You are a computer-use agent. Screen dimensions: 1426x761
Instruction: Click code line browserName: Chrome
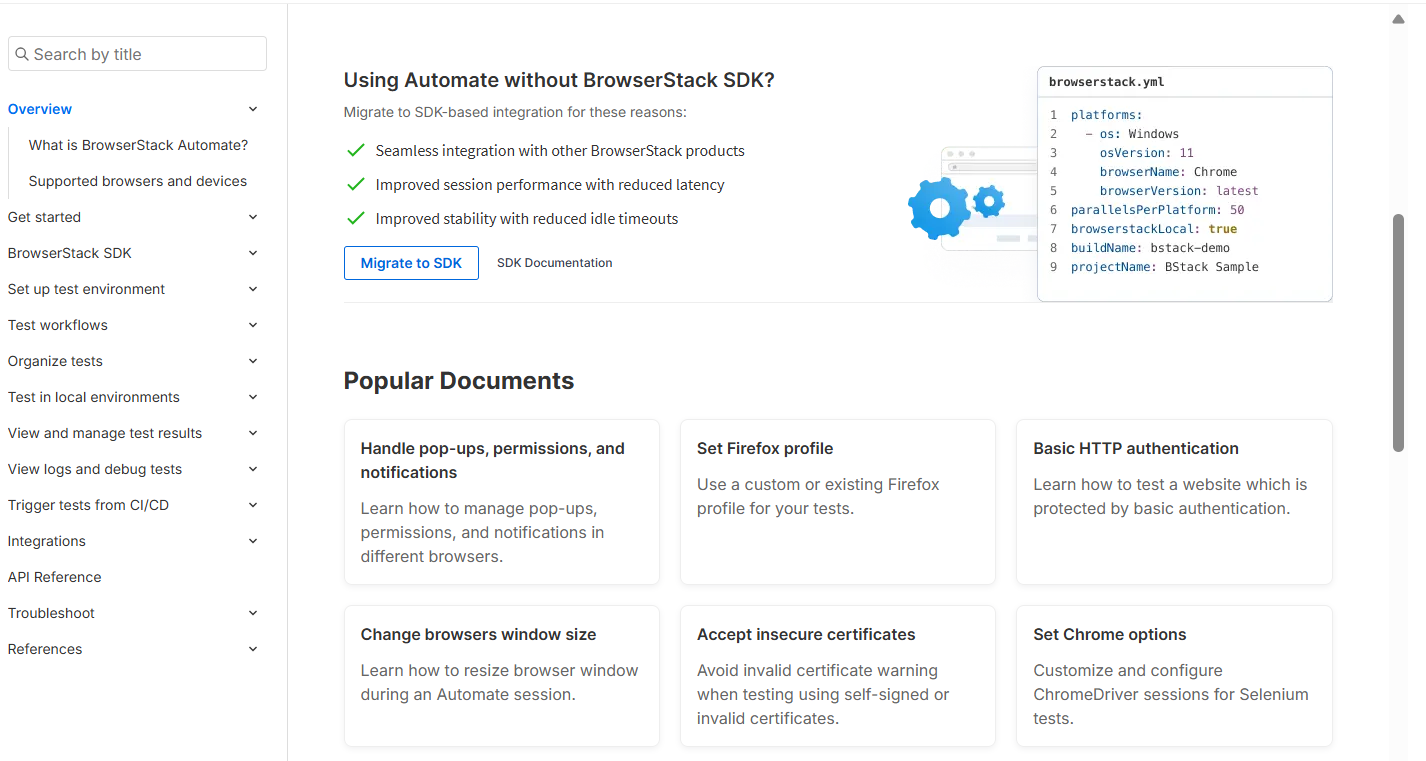[x=1168, y=172]
